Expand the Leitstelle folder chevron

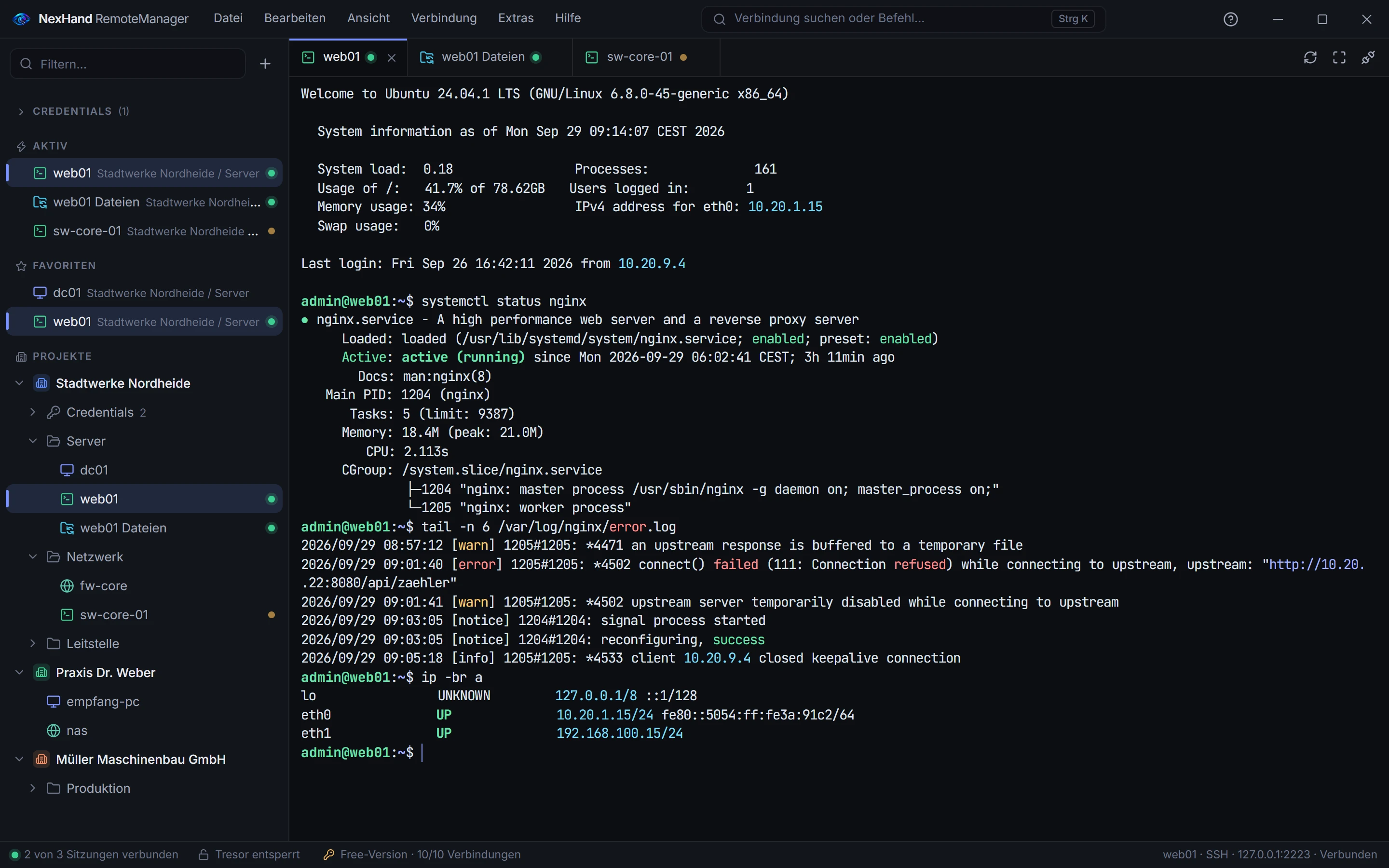(x=33, y=644)
